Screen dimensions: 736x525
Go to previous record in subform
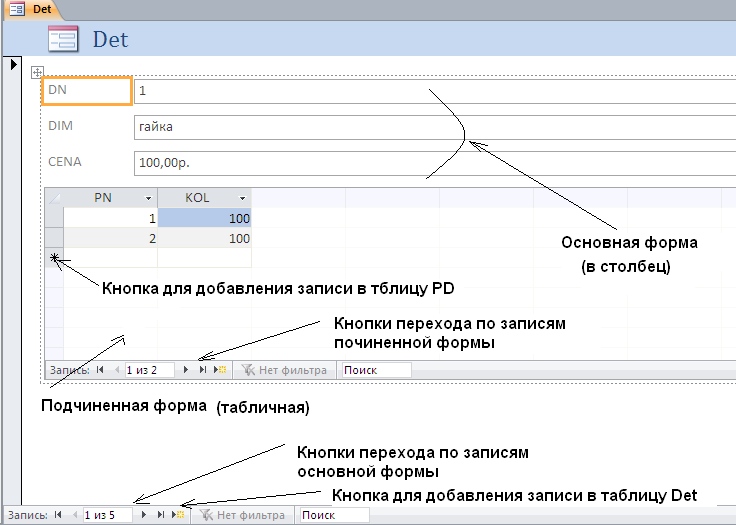pos(116,370)
